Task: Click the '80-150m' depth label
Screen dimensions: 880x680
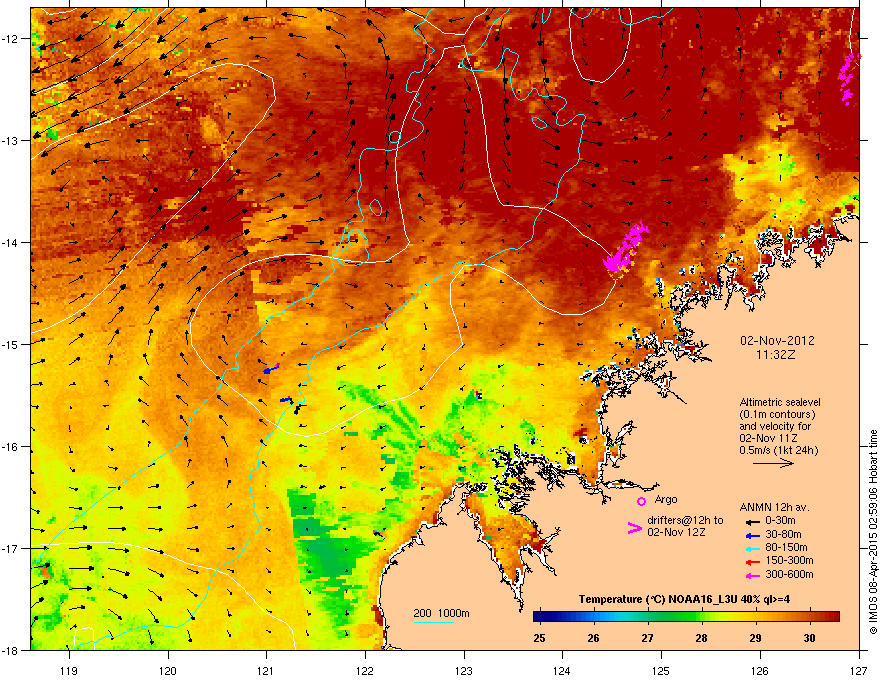Action: [x=786, y=547]
